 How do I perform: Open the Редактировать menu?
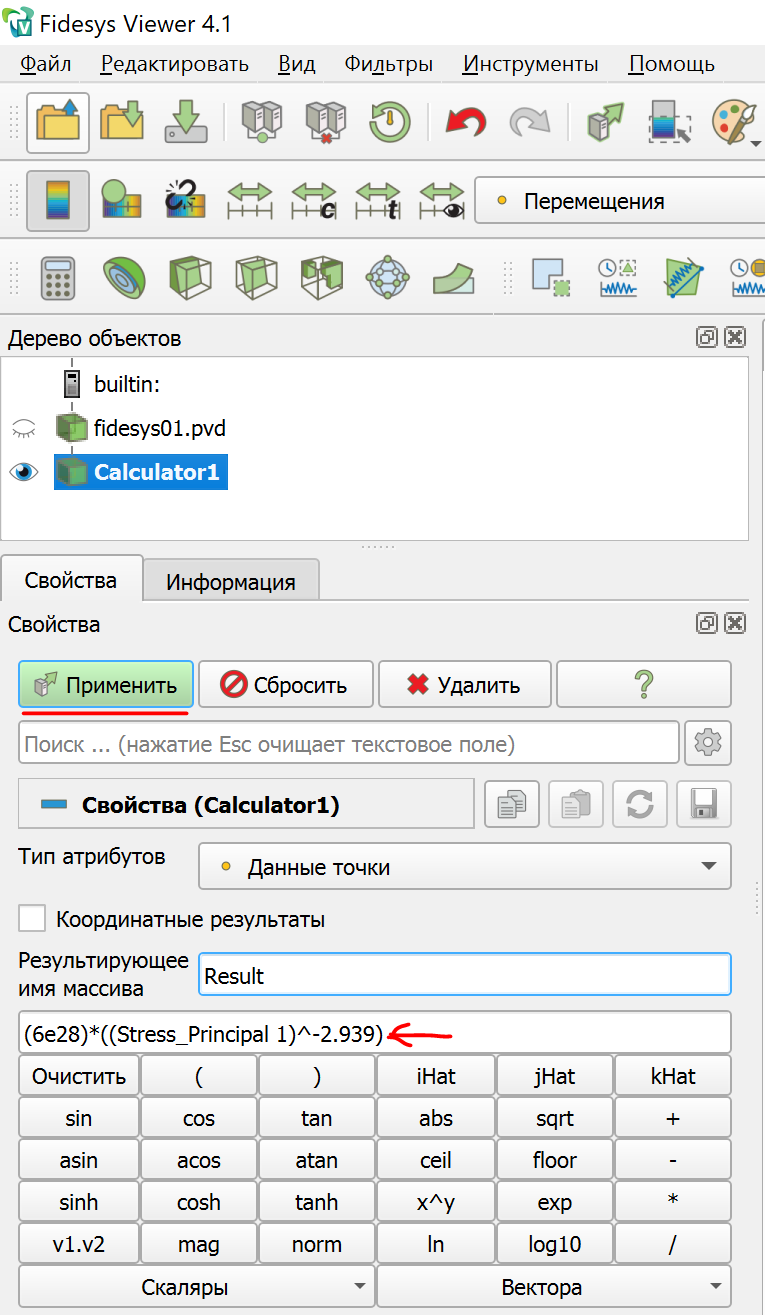[175, 64]
